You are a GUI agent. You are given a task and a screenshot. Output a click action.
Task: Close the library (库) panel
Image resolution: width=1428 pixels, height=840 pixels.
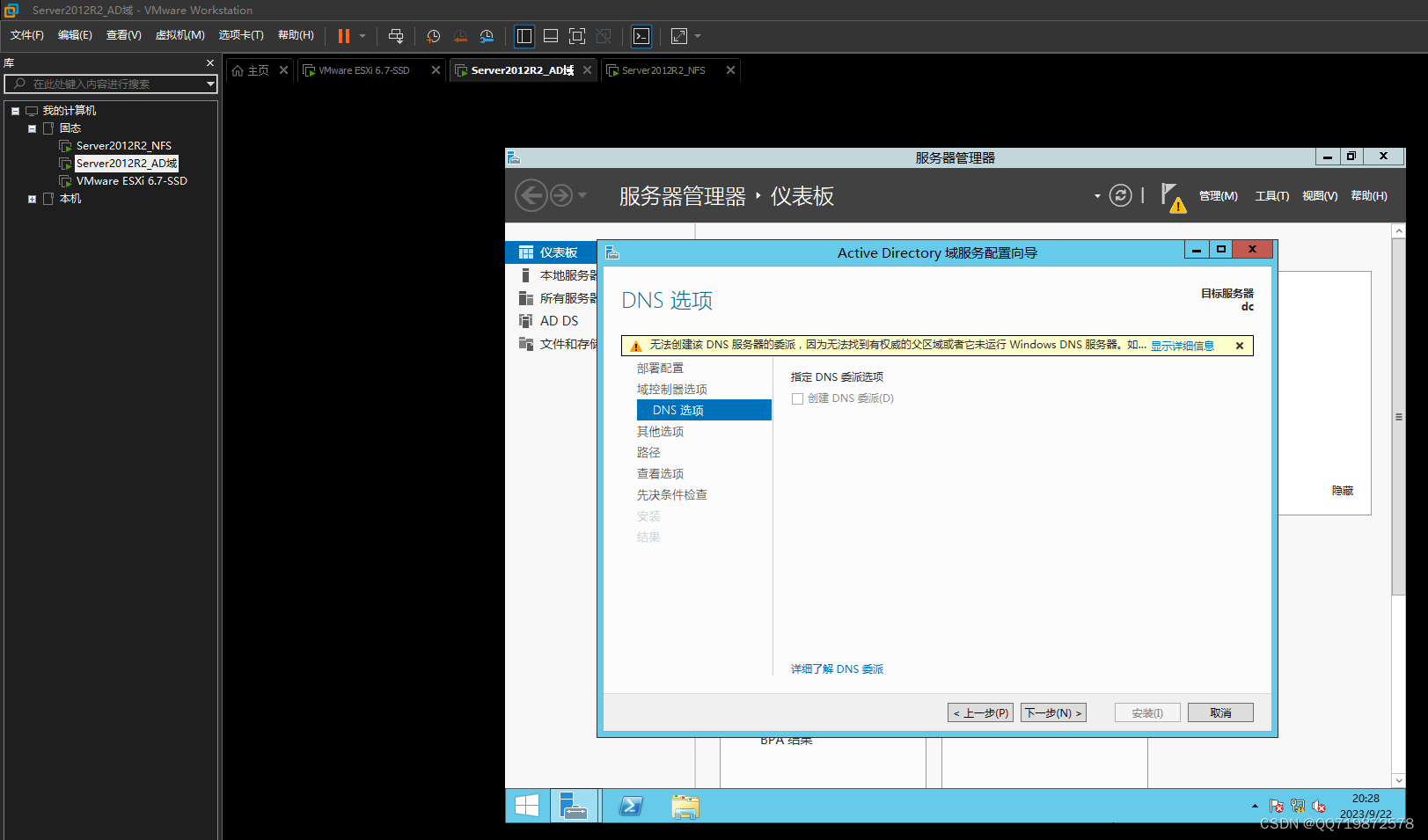pos(210,63)
